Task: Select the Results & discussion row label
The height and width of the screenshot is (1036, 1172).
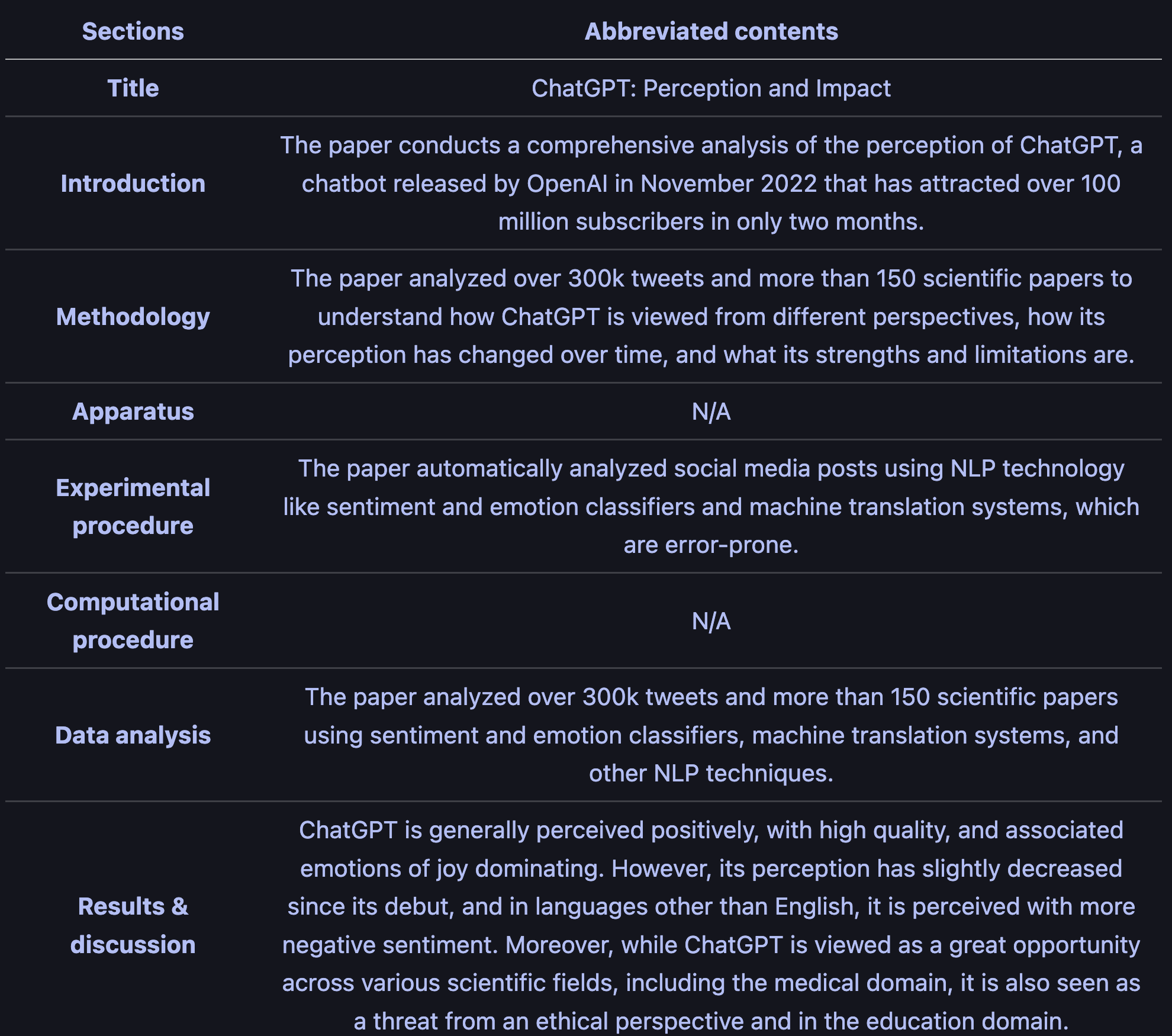Action: pos(133,925)
